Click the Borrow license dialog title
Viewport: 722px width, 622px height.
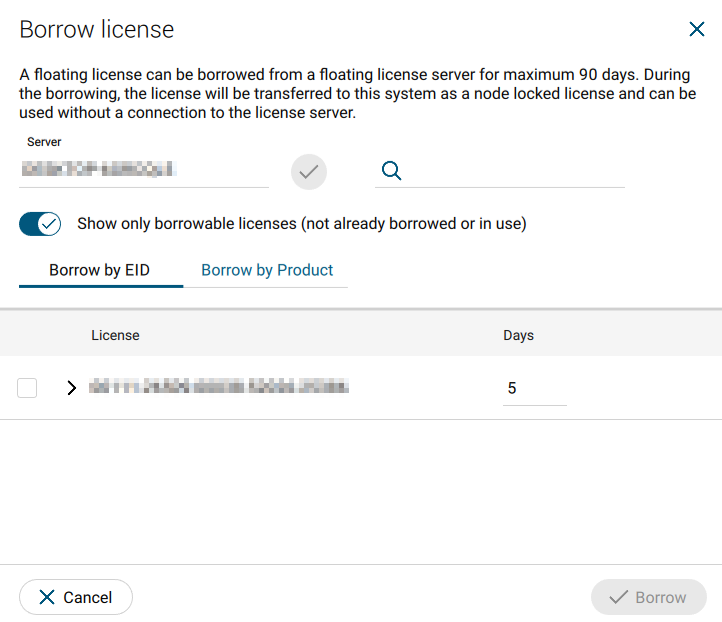pyautogui.click(x=97, y=30)
